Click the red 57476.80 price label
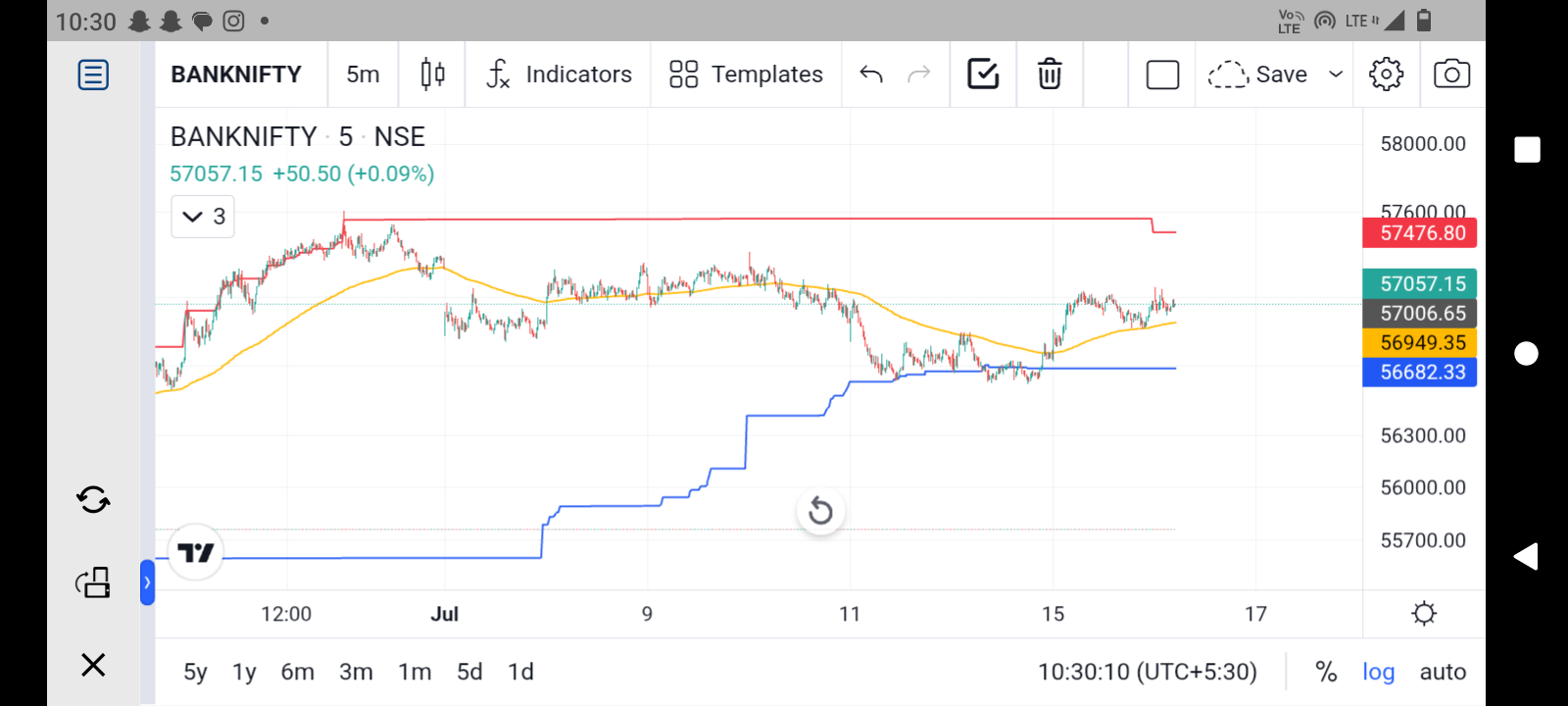The height and width of the screenshot is (706, 1568). (x=1420, y=232)
